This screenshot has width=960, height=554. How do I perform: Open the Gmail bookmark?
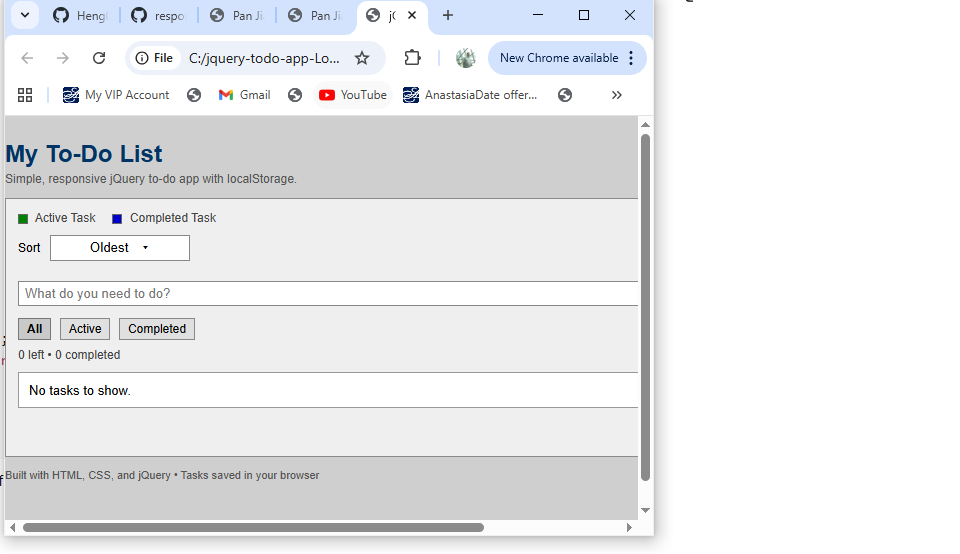(x=244, y=95)
